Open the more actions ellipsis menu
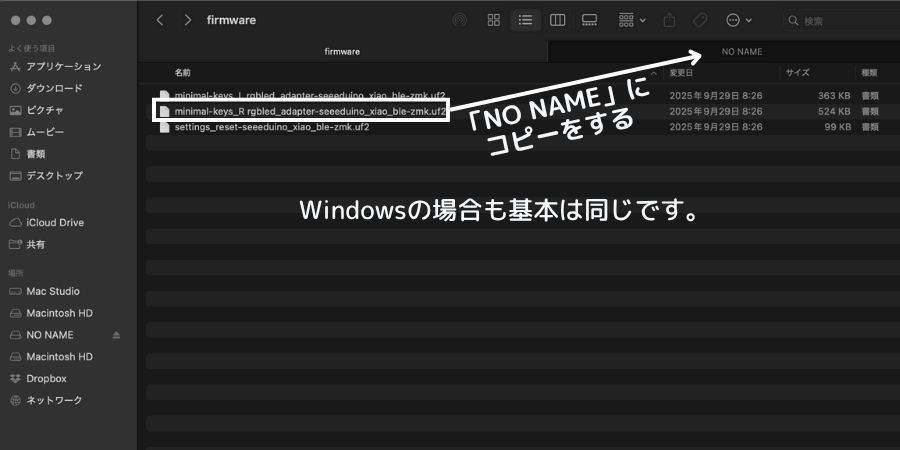This screenshot has width=900, height=450. [738, 20]
